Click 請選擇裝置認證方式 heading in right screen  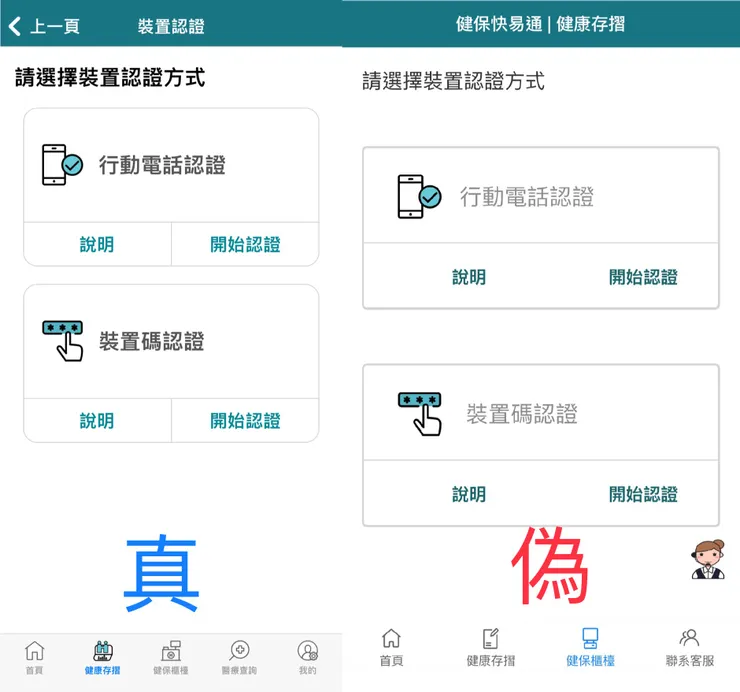click(453, 81)
